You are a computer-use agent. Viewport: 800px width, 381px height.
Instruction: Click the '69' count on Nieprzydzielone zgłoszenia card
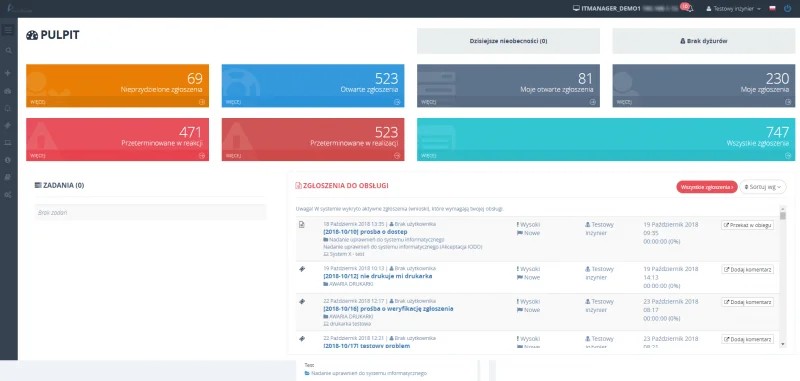pyautogui.click(x=194, y=78)
